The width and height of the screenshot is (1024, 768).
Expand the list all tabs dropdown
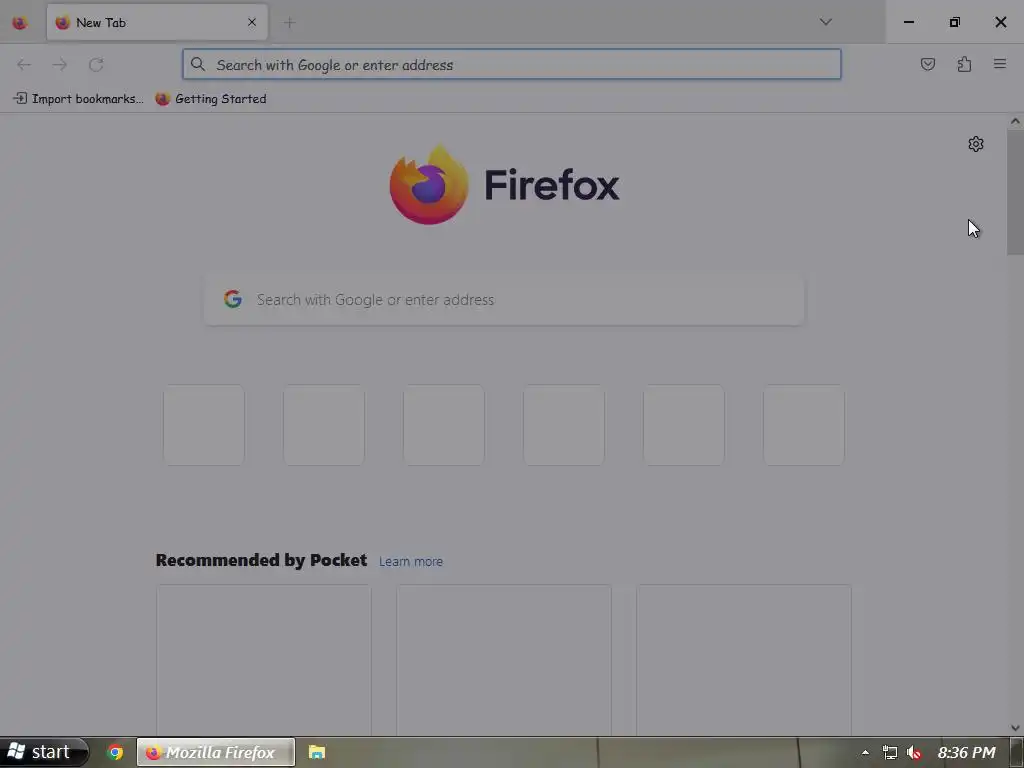[825, 22]
